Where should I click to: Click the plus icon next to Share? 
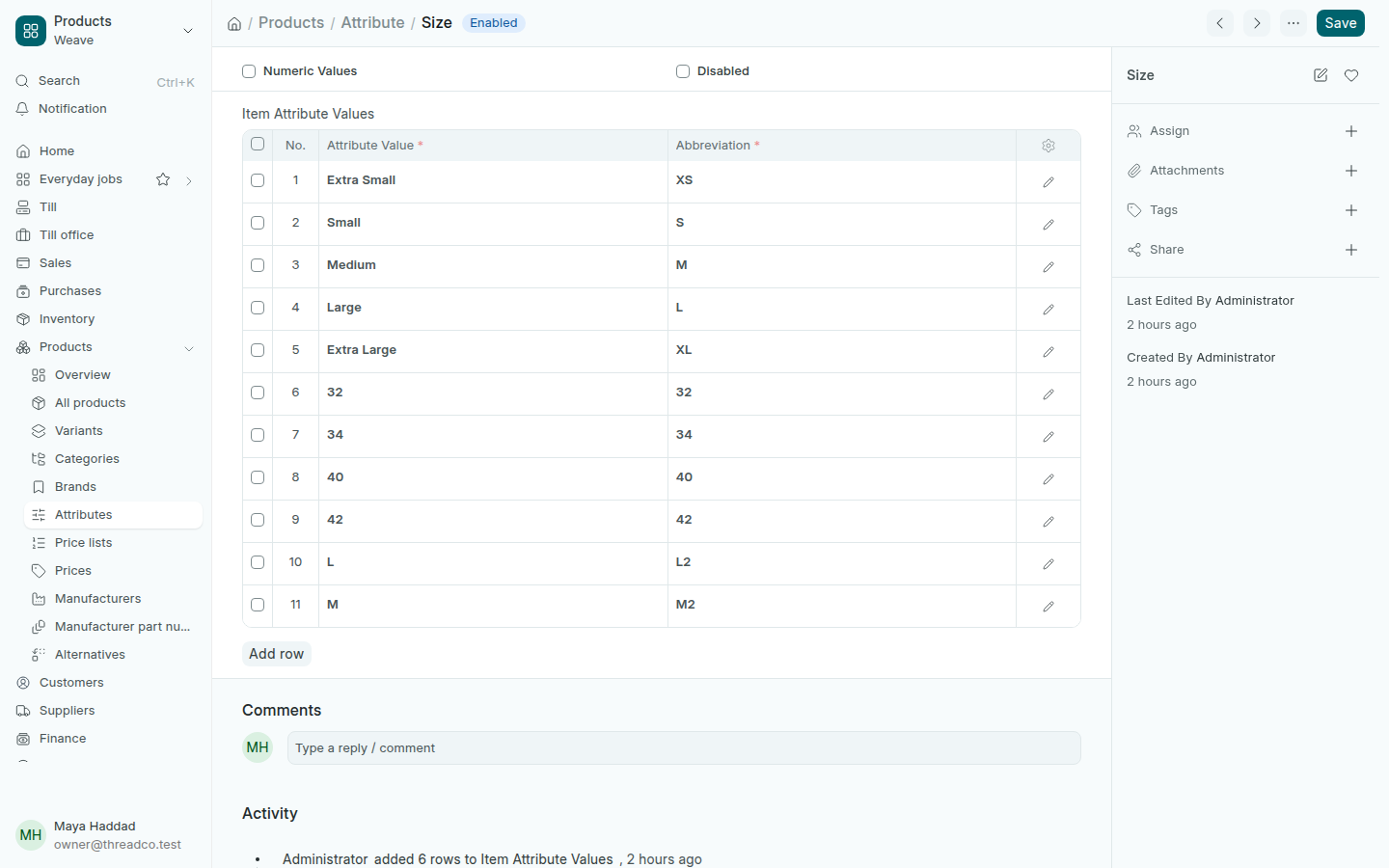coord(1351,250)
